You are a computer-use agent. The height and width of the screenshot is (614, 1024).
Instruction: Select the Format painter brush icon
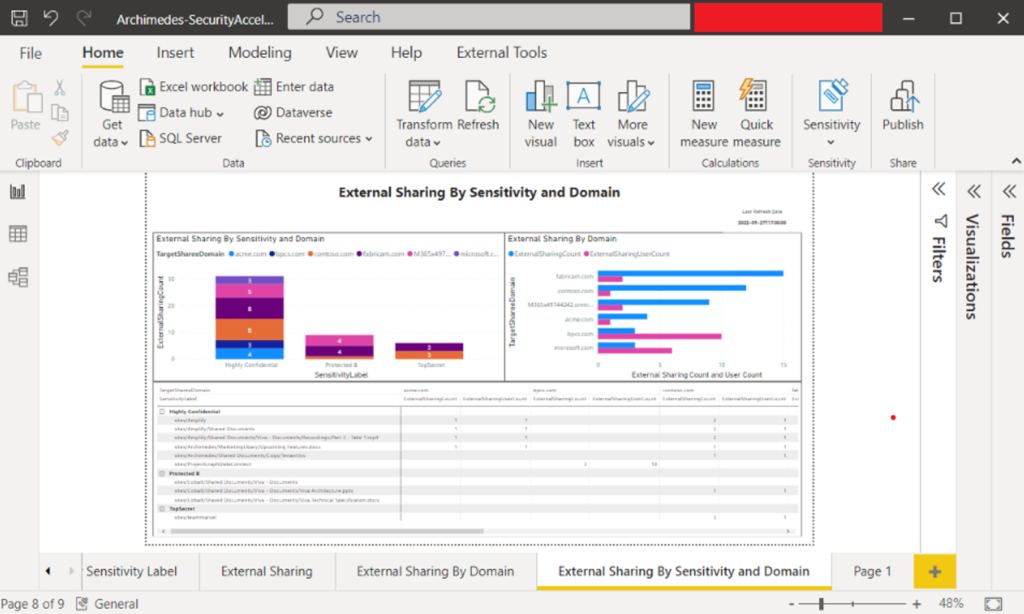60,137
